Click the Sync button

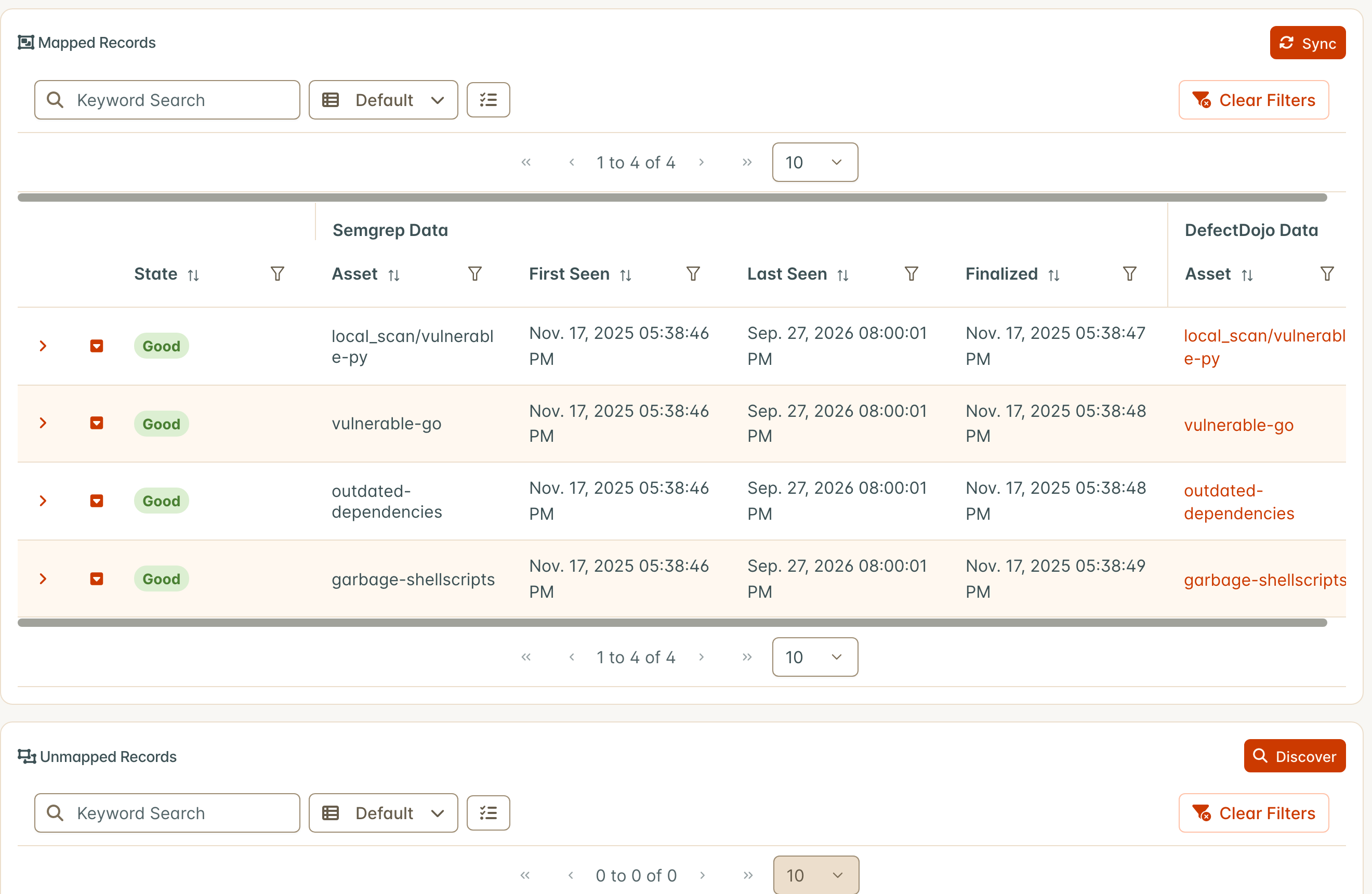(x=1307, y=43)
